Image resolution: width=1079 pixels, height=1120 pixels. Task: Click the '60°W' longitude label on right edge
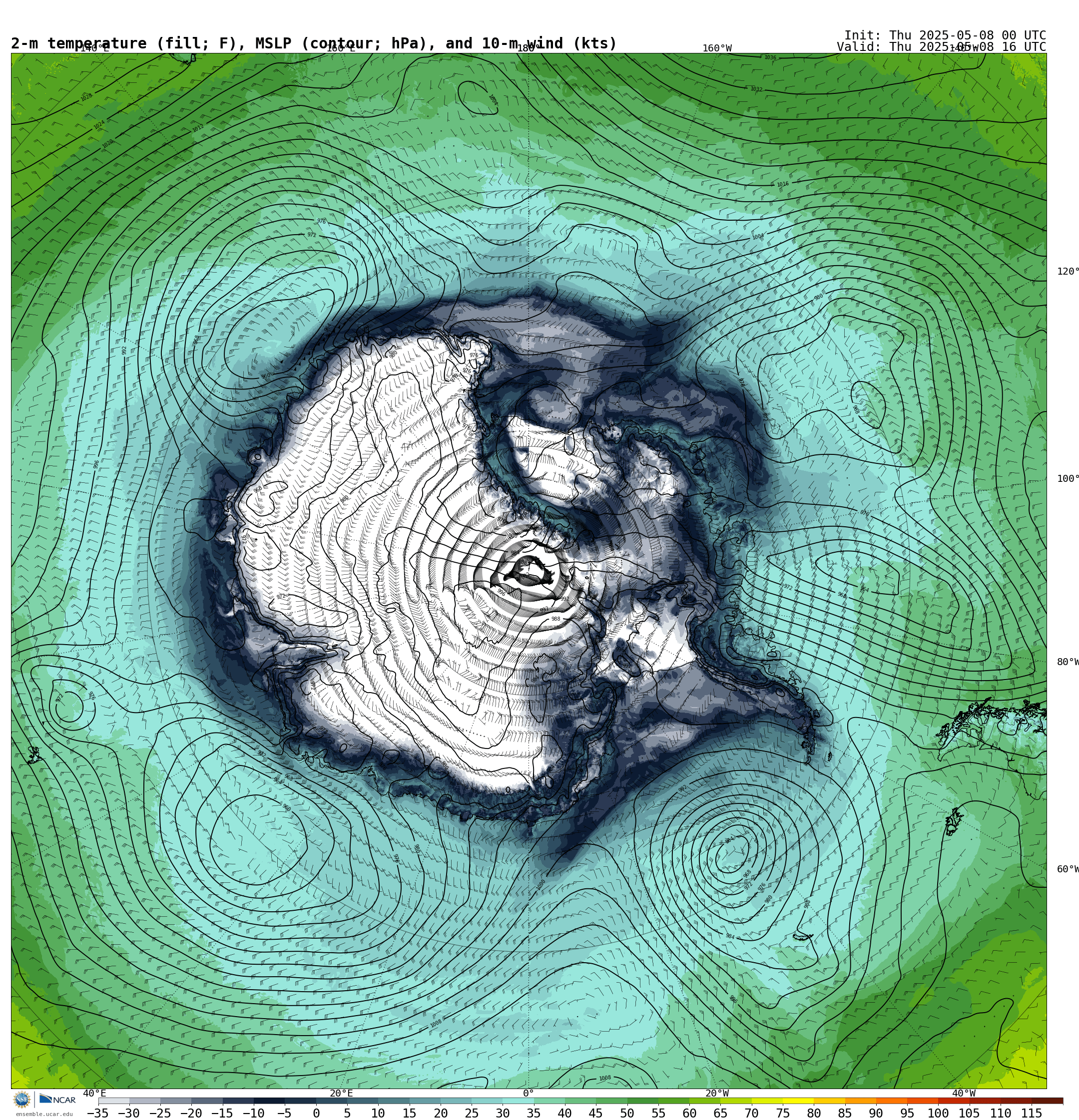pyautogui.click(x=1068, y=869)
